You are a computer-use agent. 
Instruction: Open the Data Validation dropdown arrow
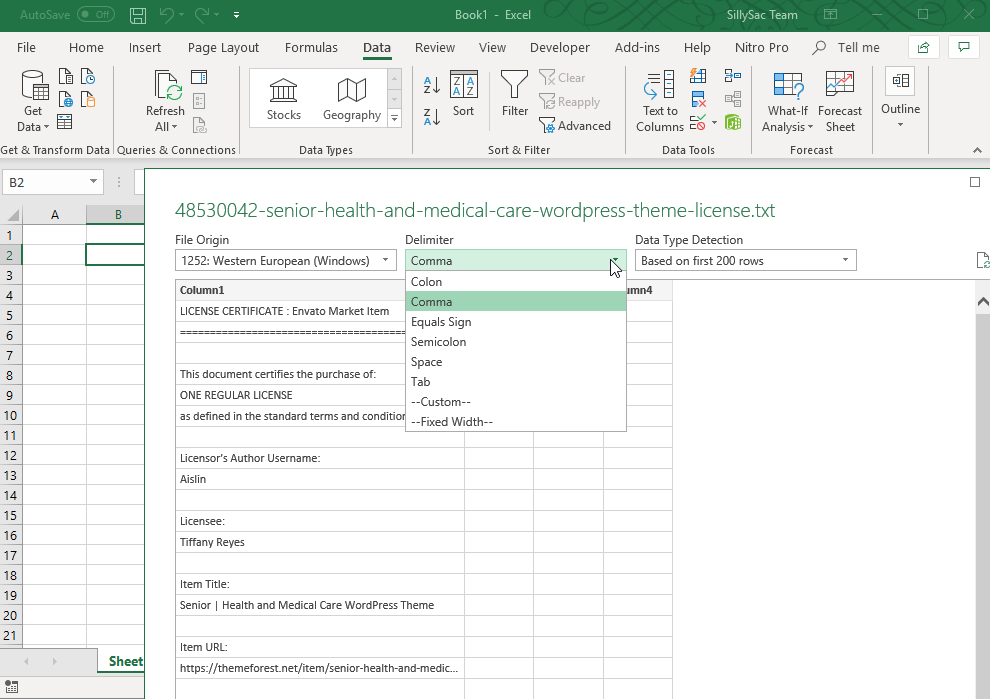coord(714,122)
